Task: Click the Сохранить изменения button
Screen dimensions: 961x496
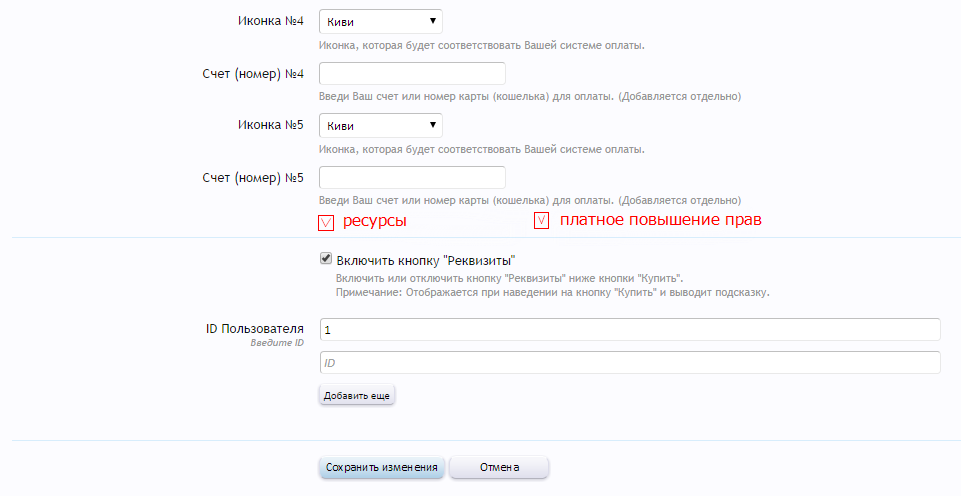Action: coord(382,467)
